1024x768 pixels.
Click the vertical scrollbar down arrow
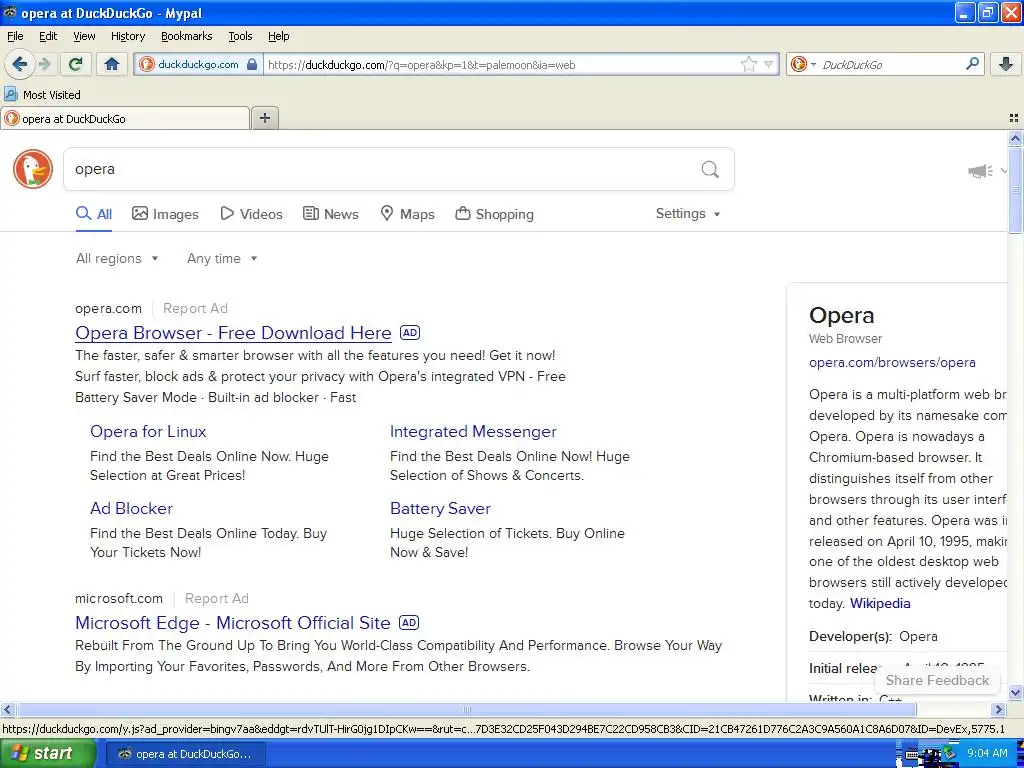pos(1016,693)
